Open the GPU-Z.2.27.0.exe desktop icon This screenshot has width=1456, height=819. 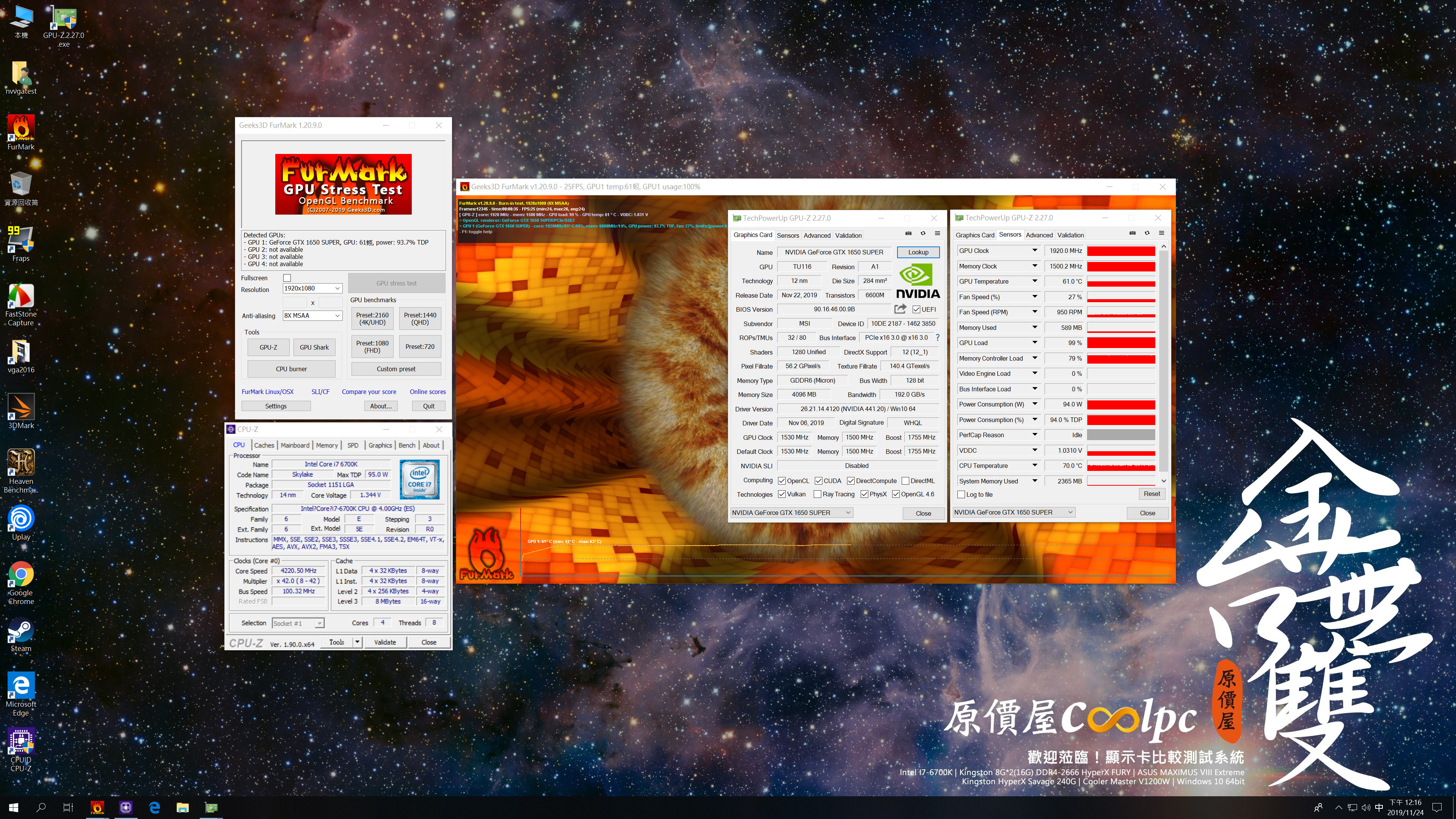pyautogui.click(x=63, y=26)
